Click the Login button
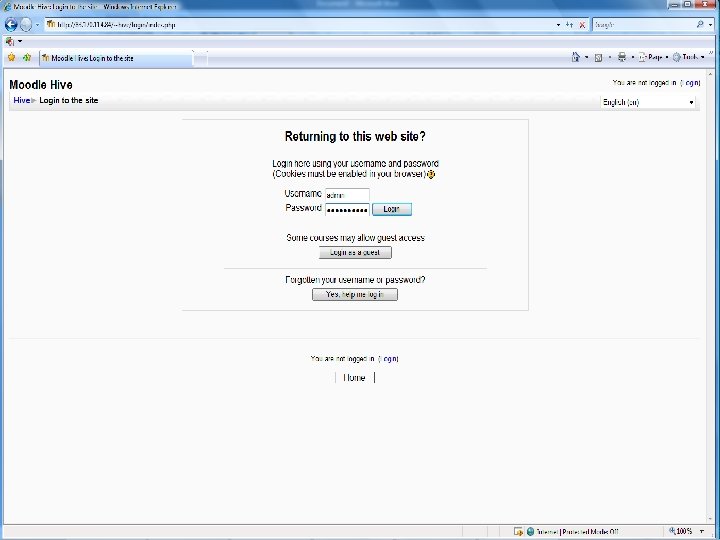The image size is (720, 540). pyautogui.click(x=392, y=209)
